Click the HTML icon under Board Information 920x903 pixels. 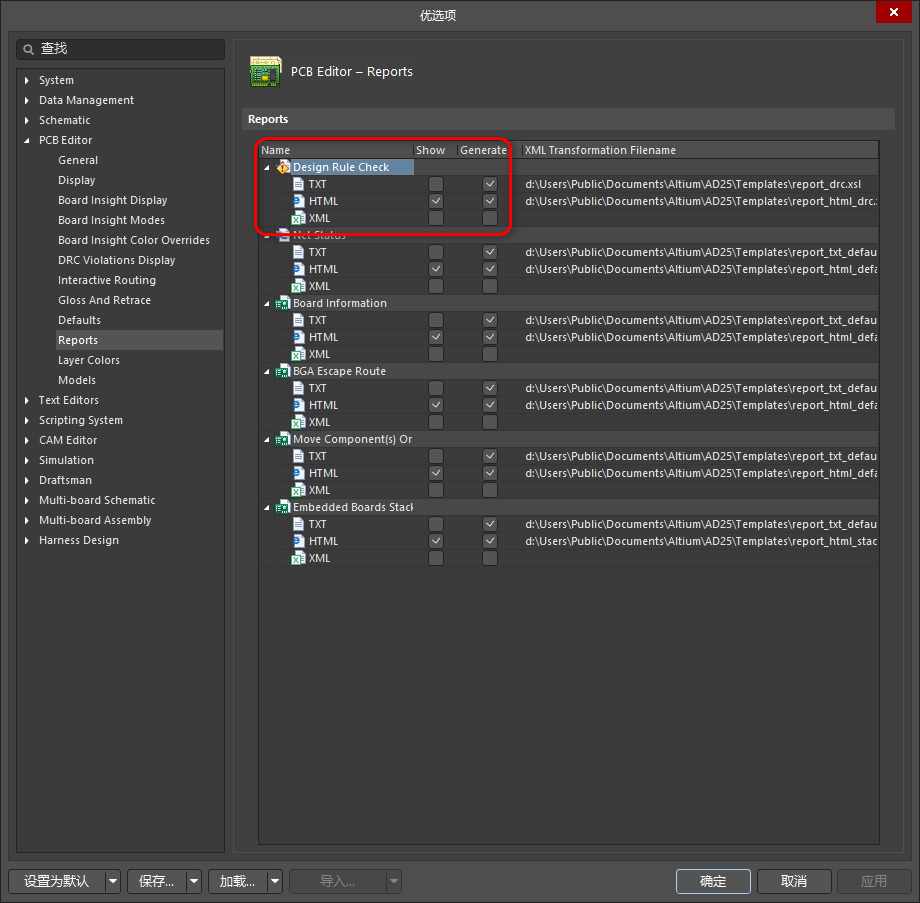click(299, 337)
